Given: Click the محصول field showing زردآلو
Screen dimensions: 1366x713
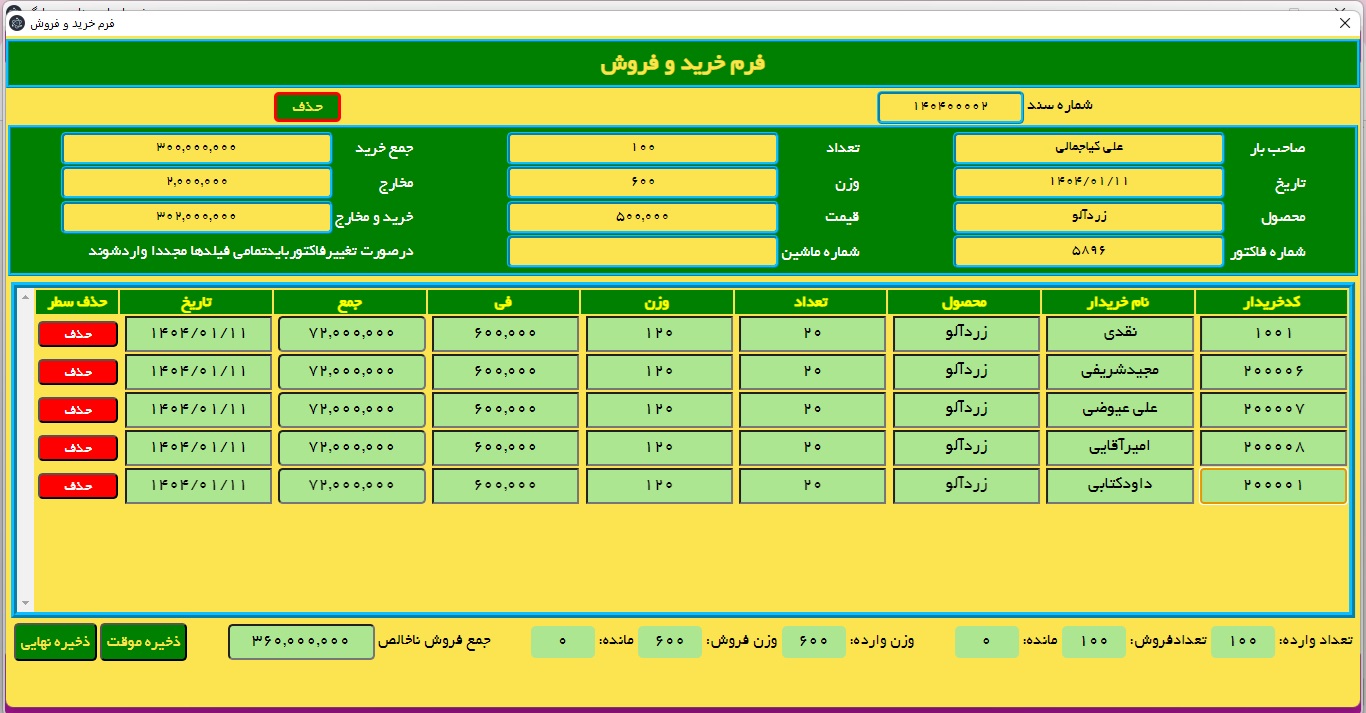Looking at the screenshot, I should [1088, 217].
